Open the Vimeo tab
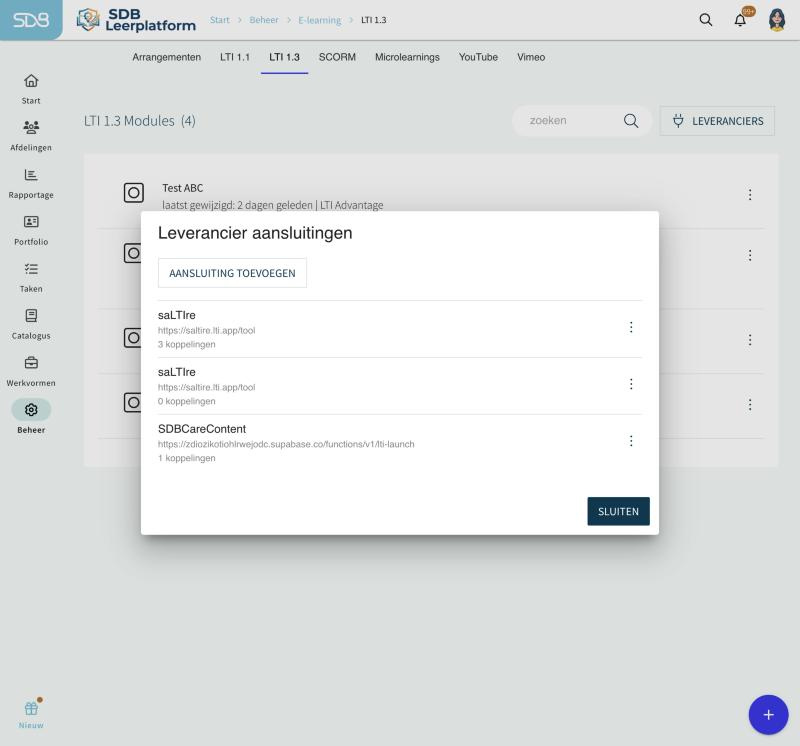 click(531, 57)
